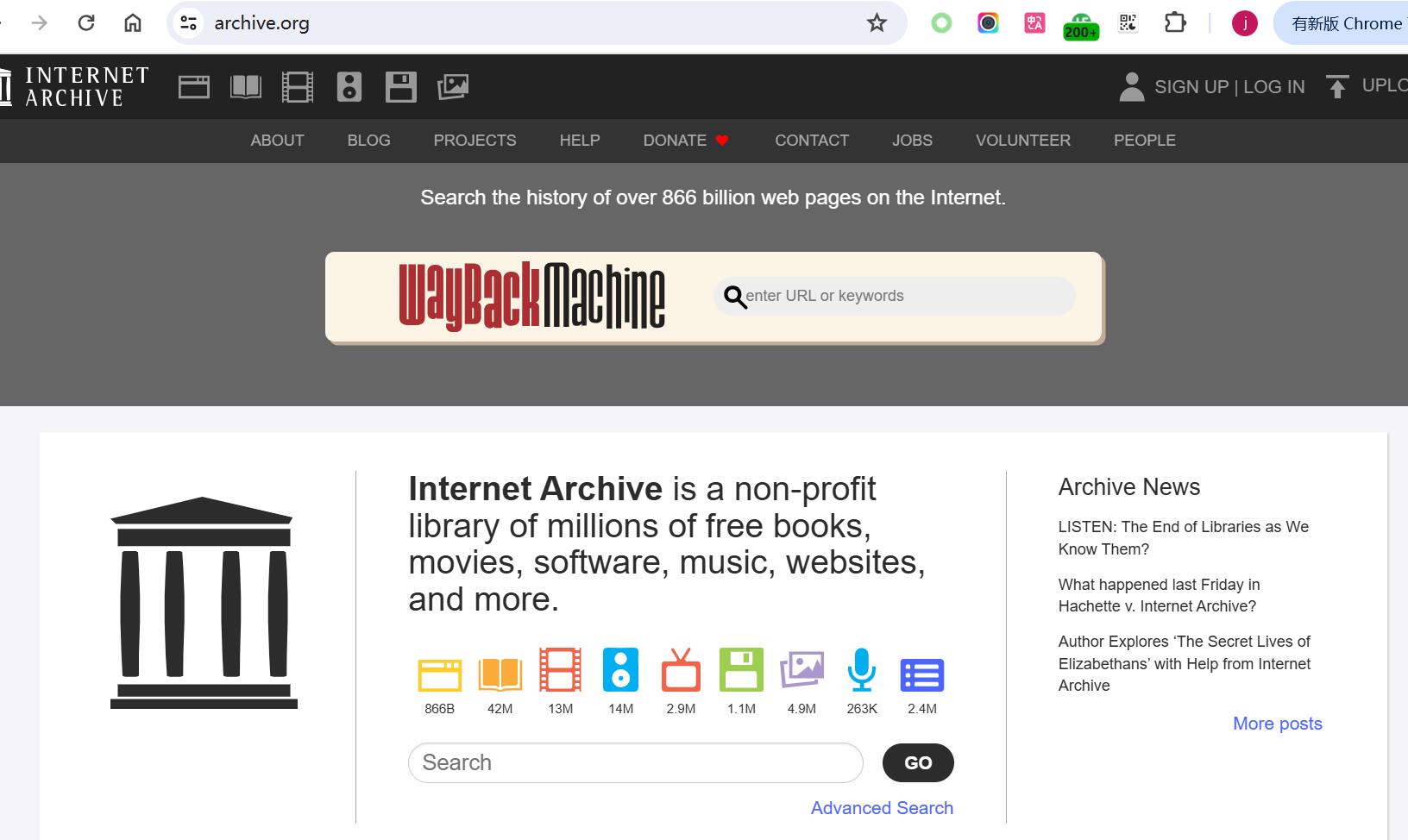Open the Chrome extensions puzzle icon
The height and width of the screenshot is (840, 1408).
click(1175, 23)
